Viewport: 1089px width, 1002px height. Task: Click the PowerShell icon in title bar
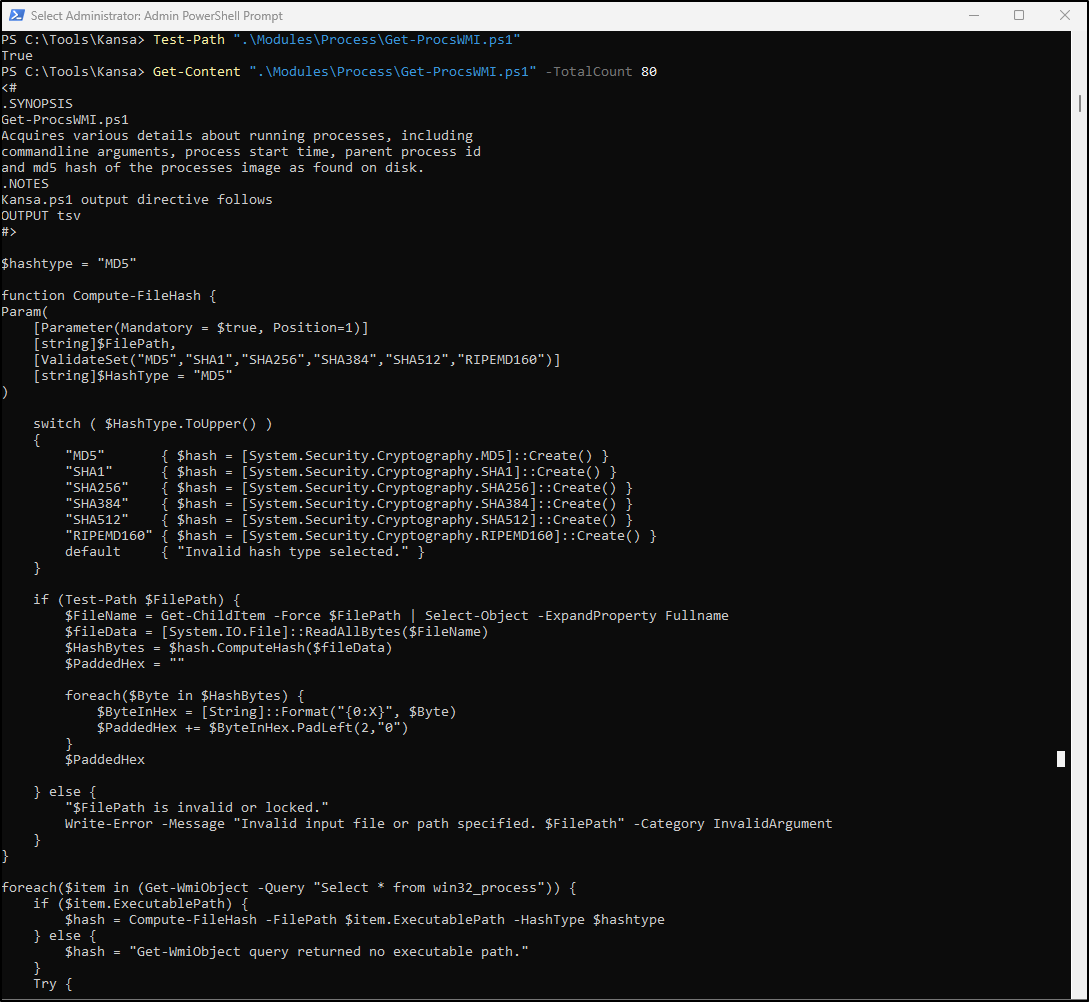click(x=16, y=15)
